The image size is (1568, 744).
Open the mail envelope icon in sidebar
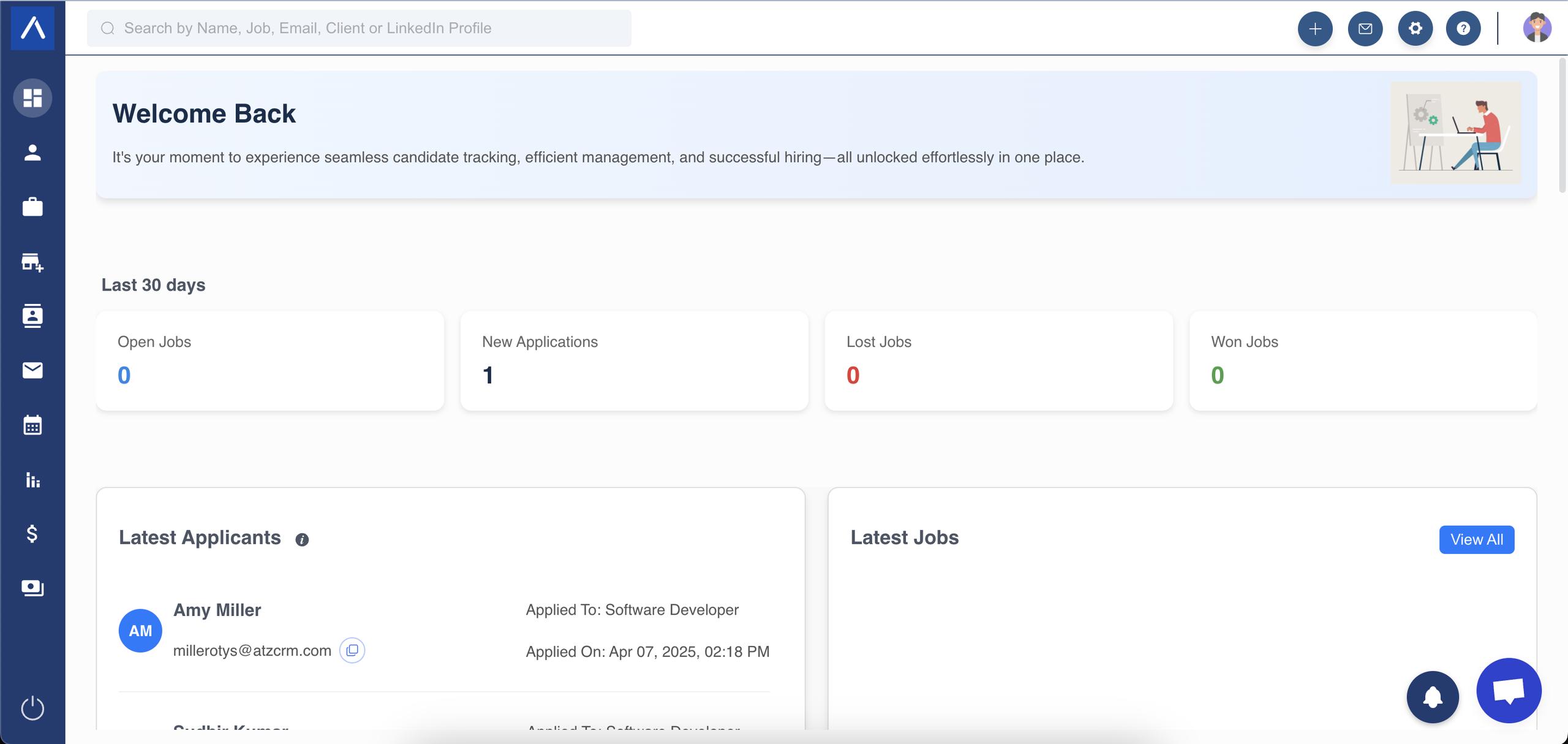tap(32, 370)
